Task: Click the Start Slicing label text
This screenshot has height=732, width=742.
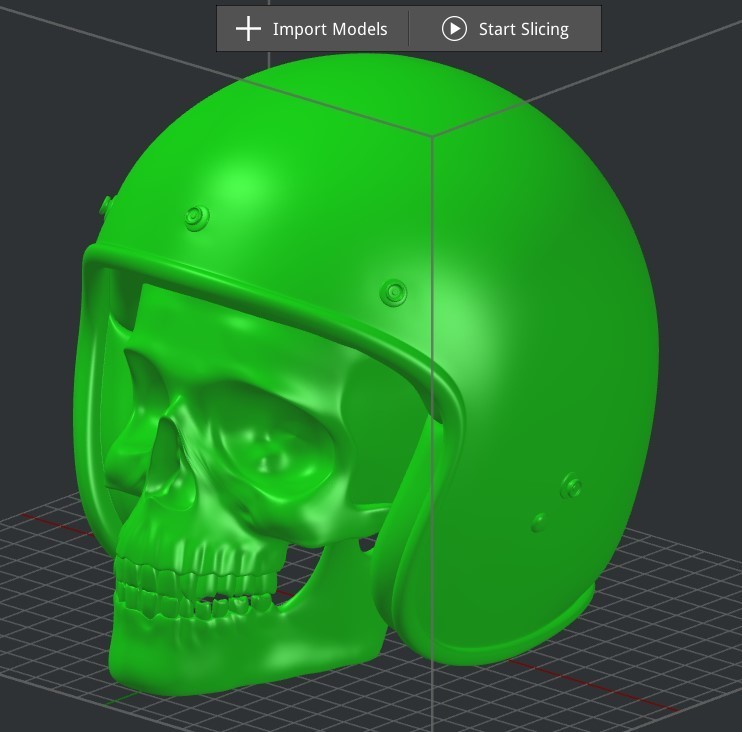Action: click(x=523, y=29)
